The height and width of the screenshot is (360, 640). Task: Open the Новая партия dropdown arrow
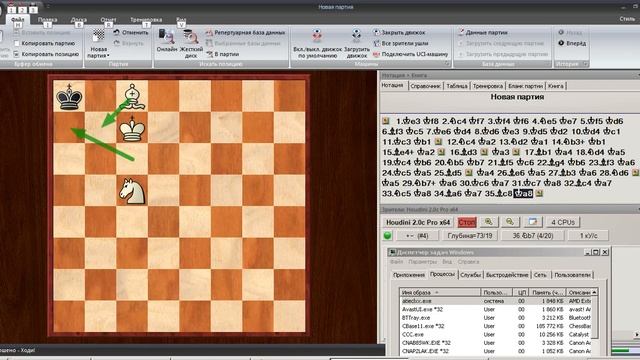108,56
